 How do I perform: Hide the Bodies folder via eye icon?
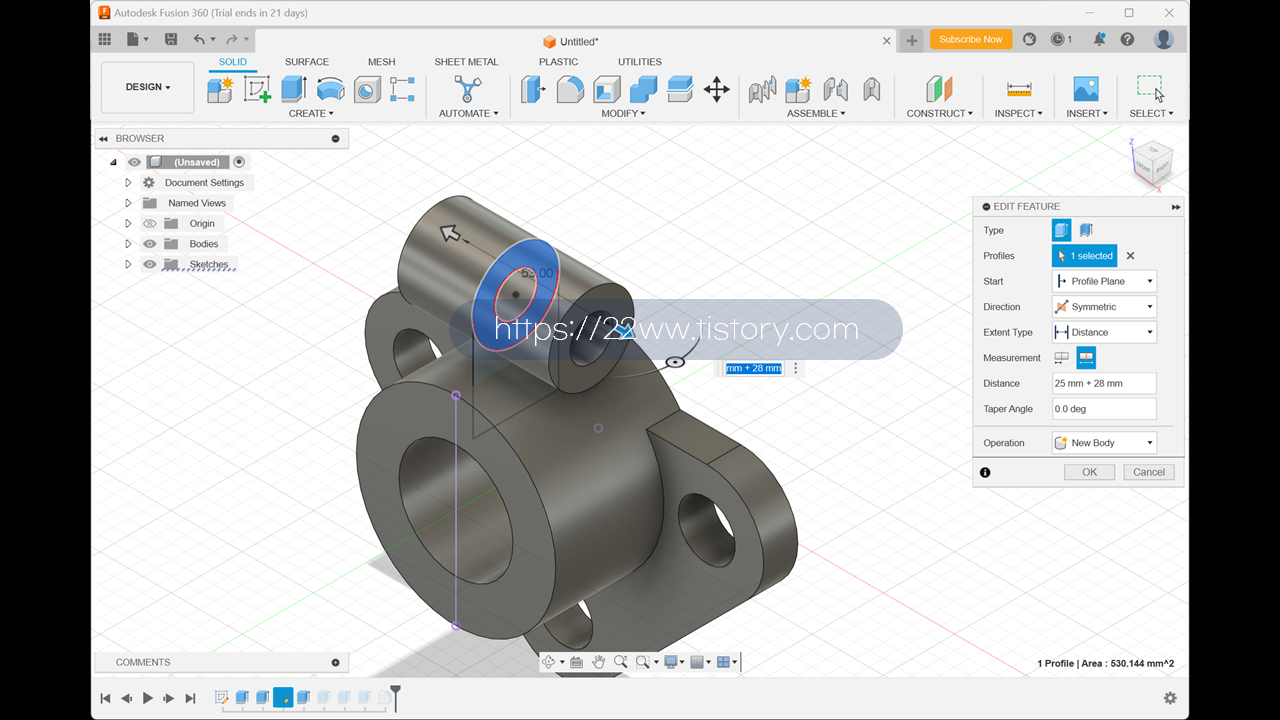[x=149, y=244]
